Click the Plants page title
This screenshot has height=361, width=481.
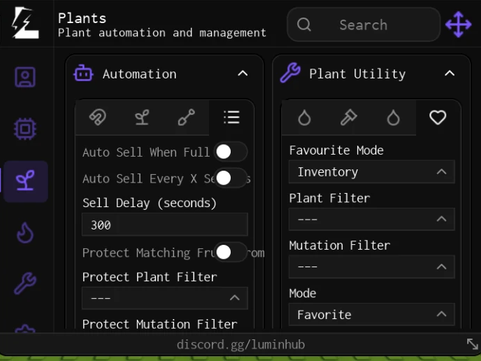[x=82, y=18]
